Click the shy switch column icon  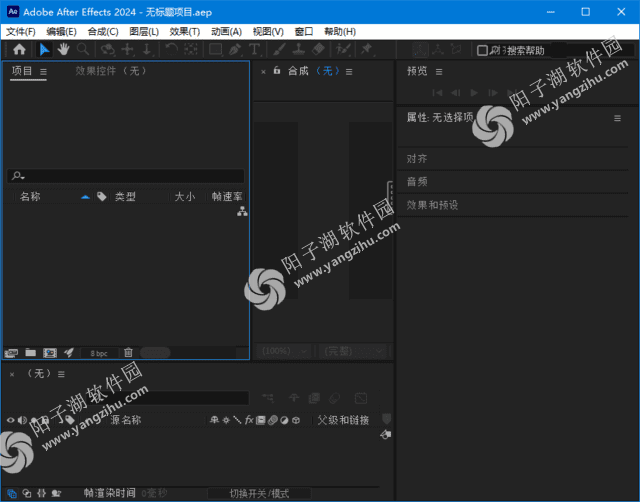coord(214,420)
